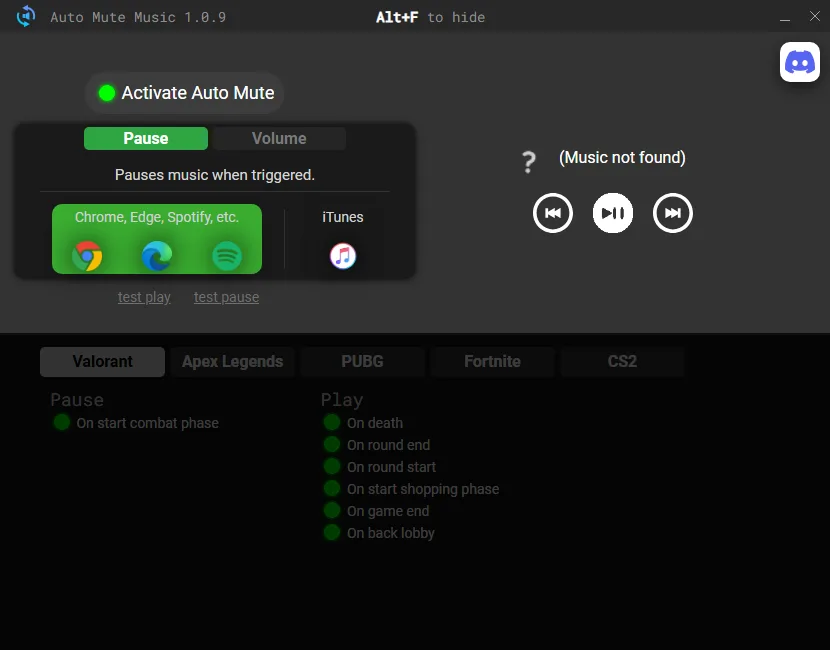Screen dimensions: 830x650
Task: Click the question mark music icon
Action: [x=528, y=161]
